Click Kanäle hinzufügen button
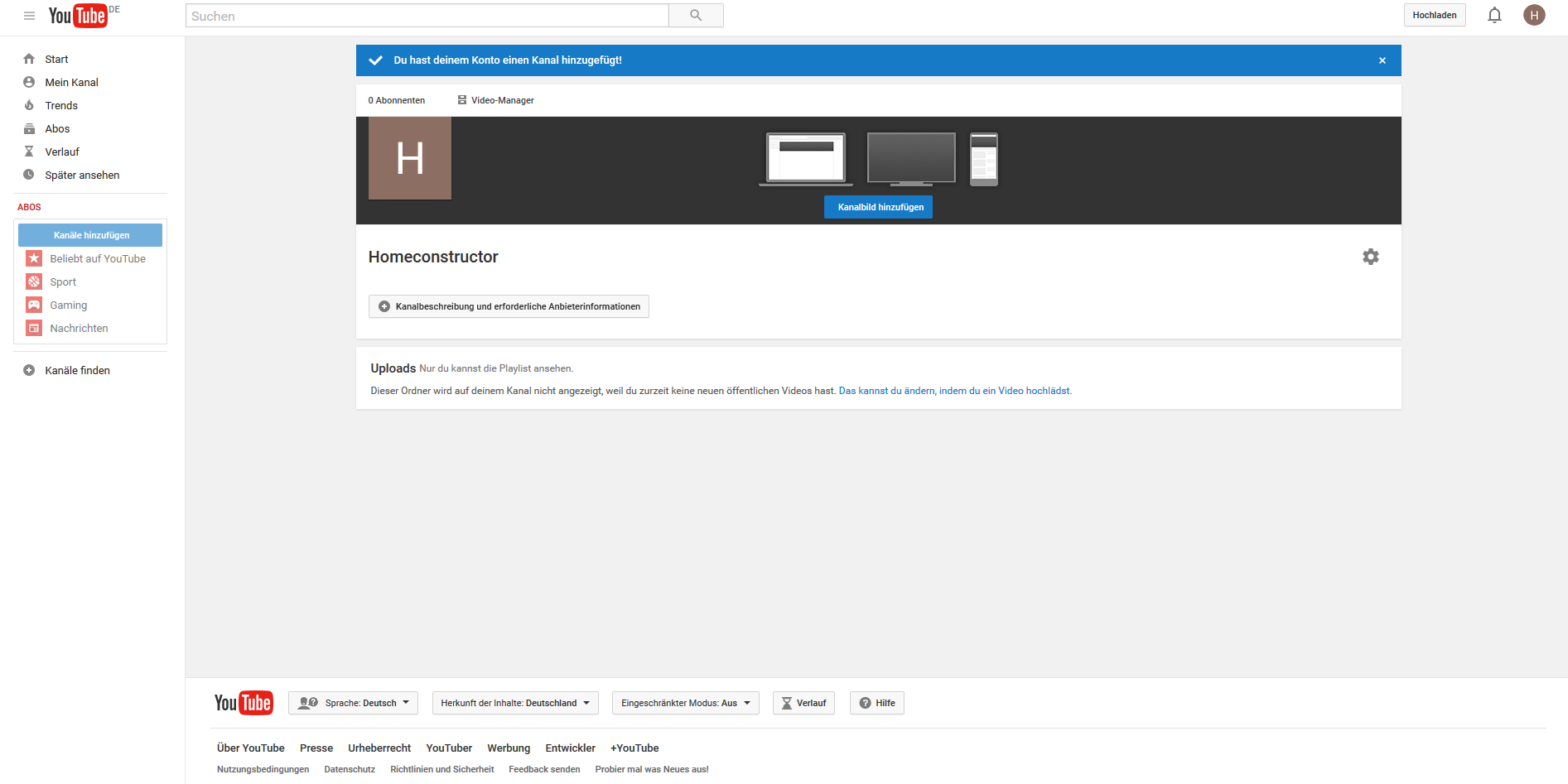Screen dimensions: 1568x784 [90, 235]
